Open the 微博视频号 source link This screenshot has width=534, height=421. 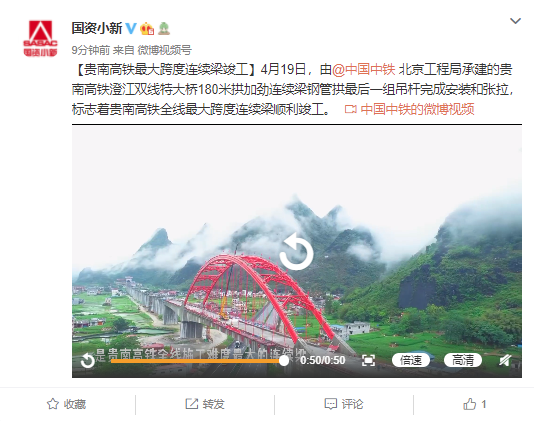(x=164, y=50)
